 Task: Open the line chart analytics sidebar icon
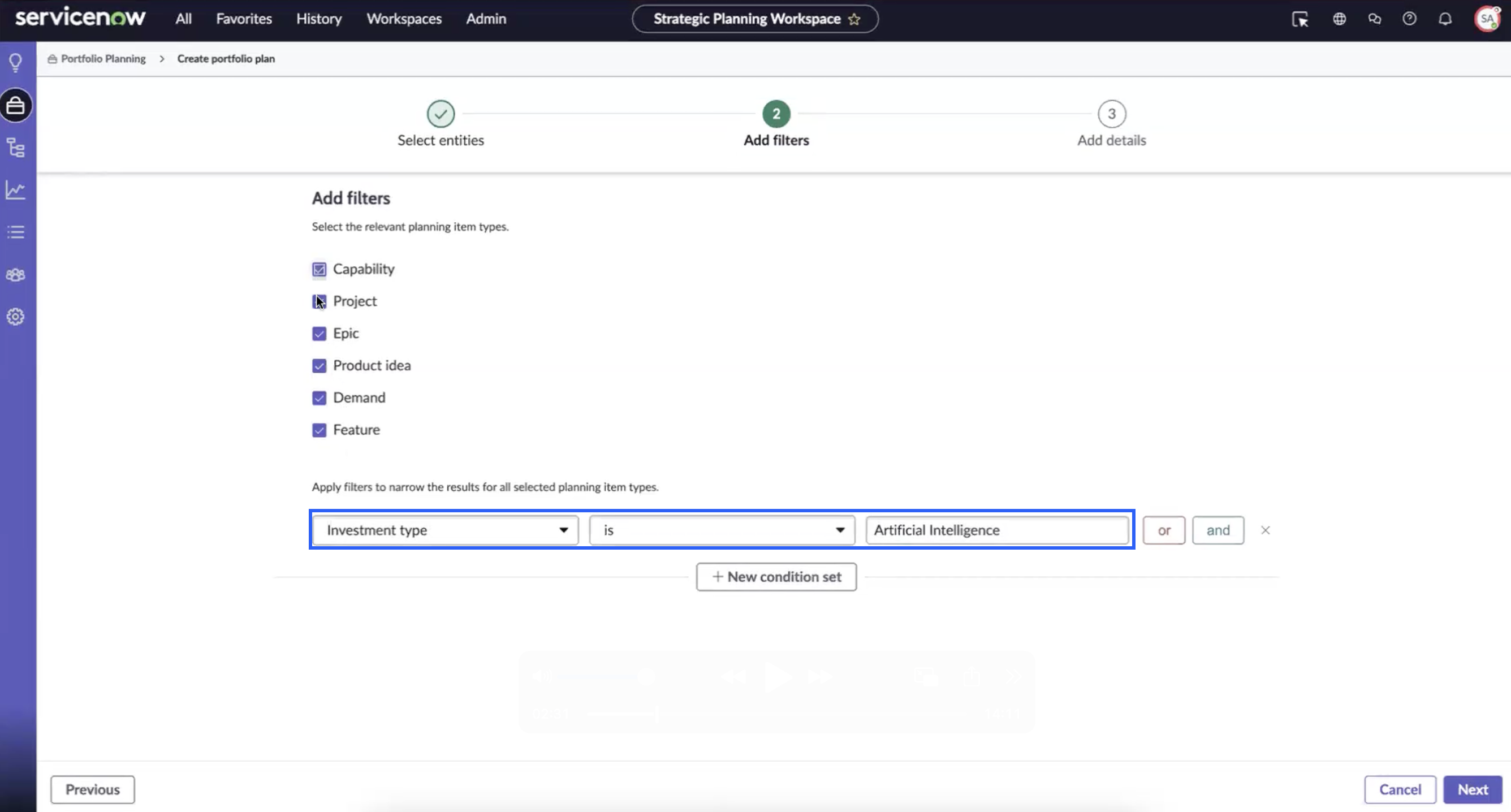(x=16, y=189)
